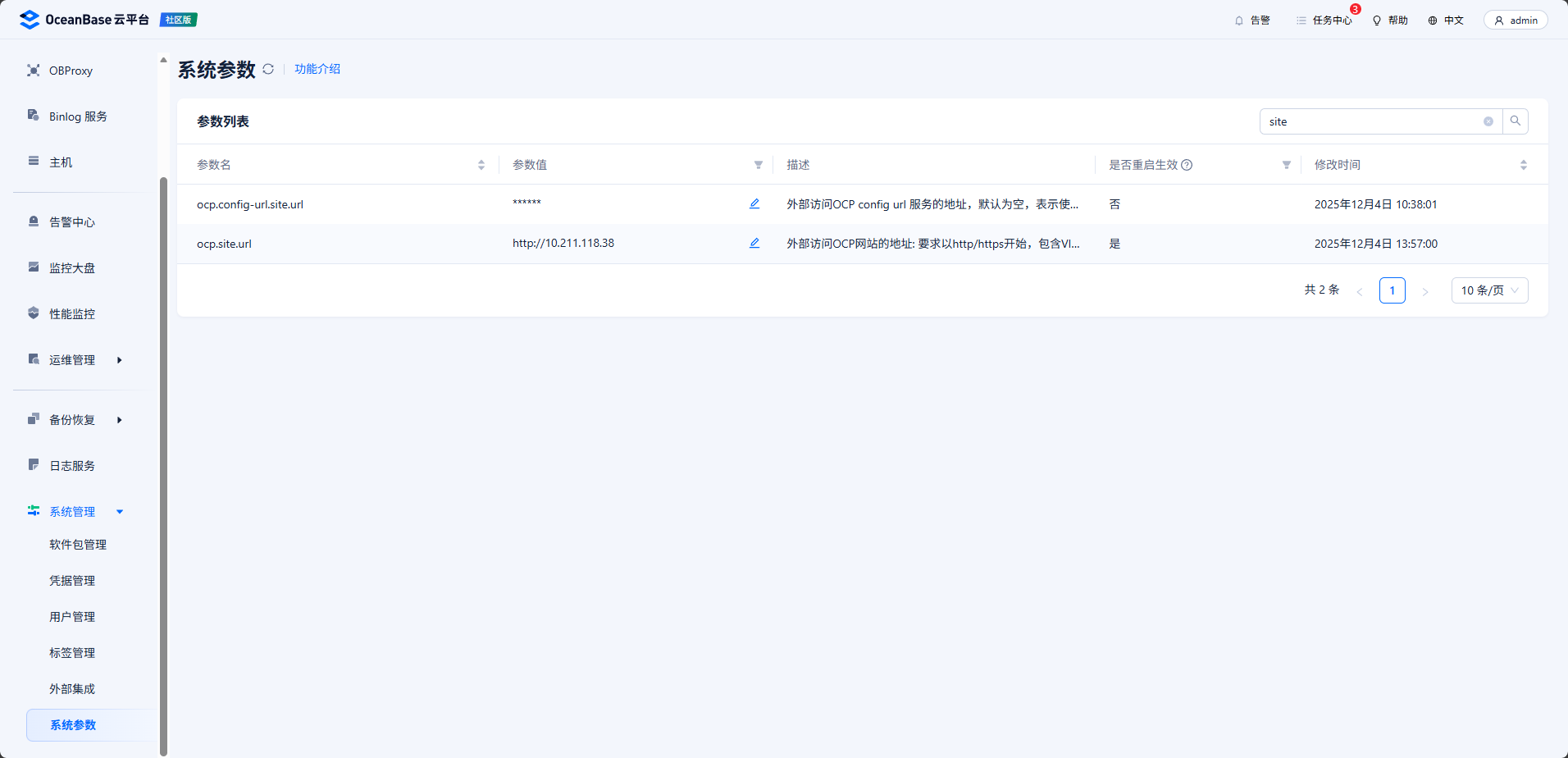Click the sidebar vertical scrollbar
The width and height of the screenshot is (1568, 758).
[163, 459]
